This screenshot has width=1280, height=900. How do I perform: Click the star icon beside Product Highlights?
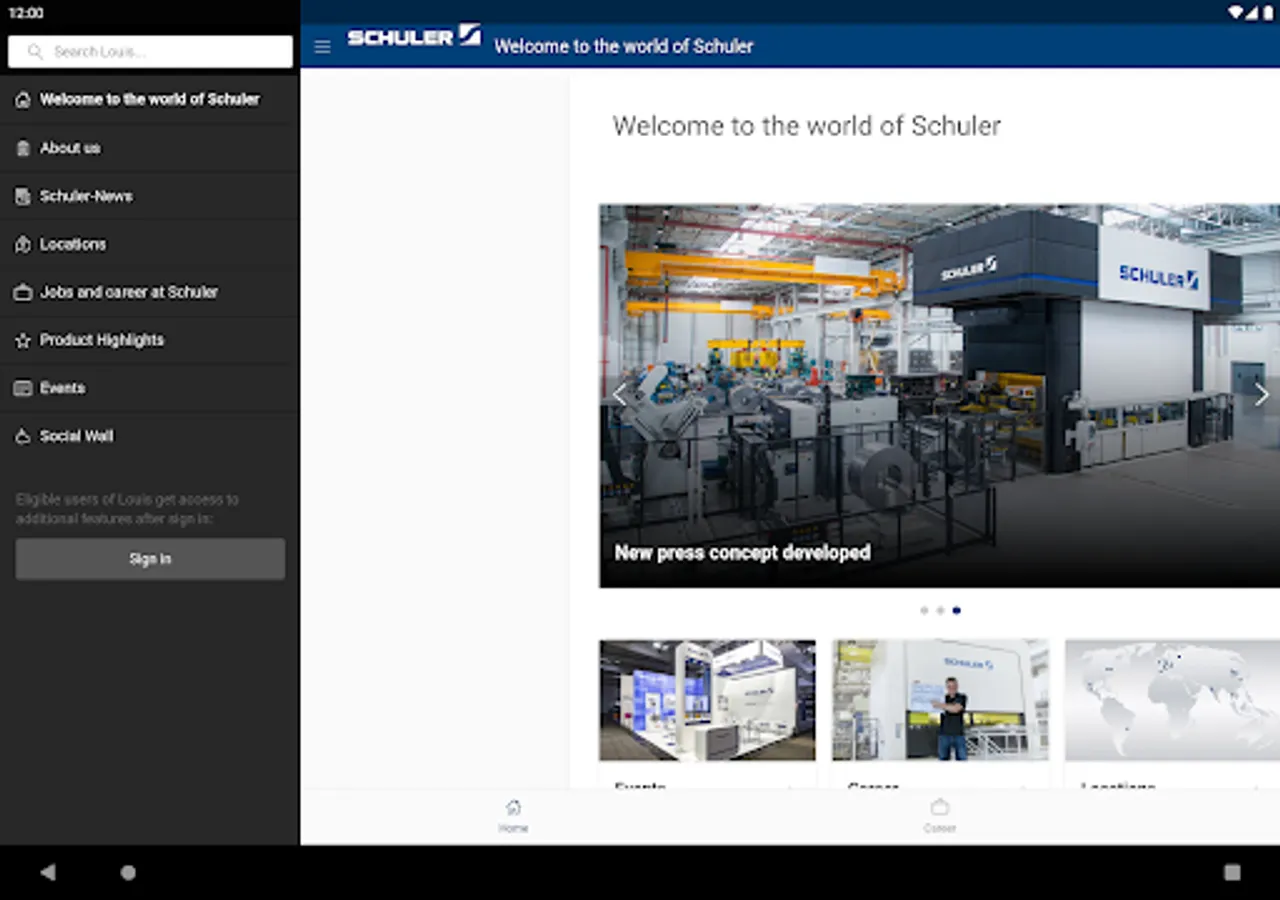coord(23,340)
